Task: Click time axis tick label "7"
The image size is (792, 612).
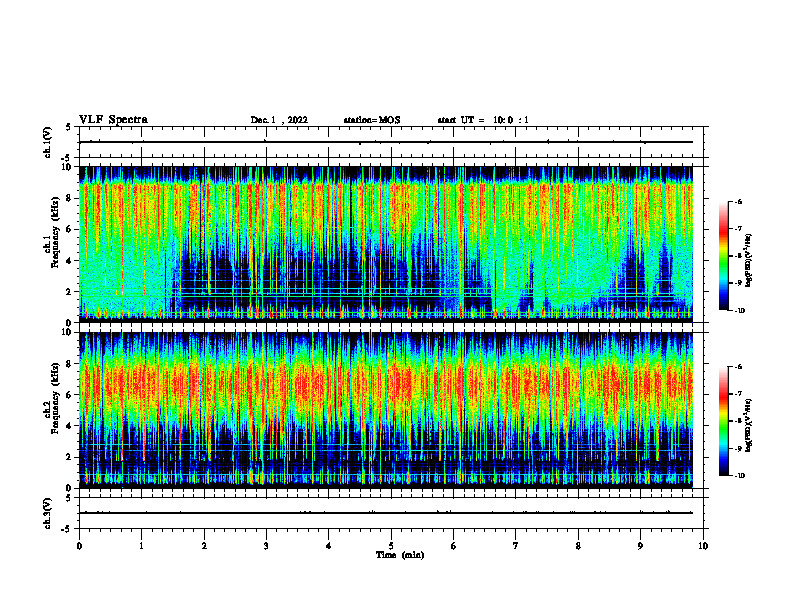Action: pyautogui.click(x=516, y=546)
